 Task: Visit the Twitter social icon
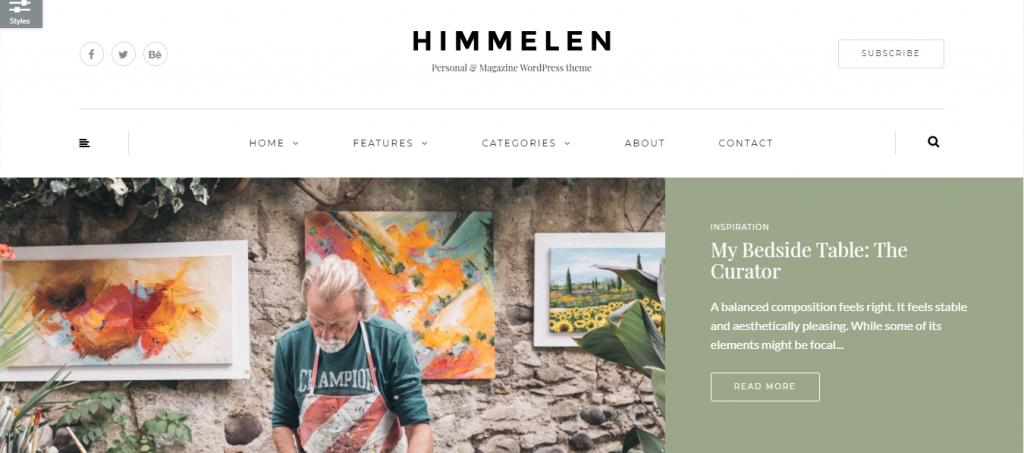123,54
